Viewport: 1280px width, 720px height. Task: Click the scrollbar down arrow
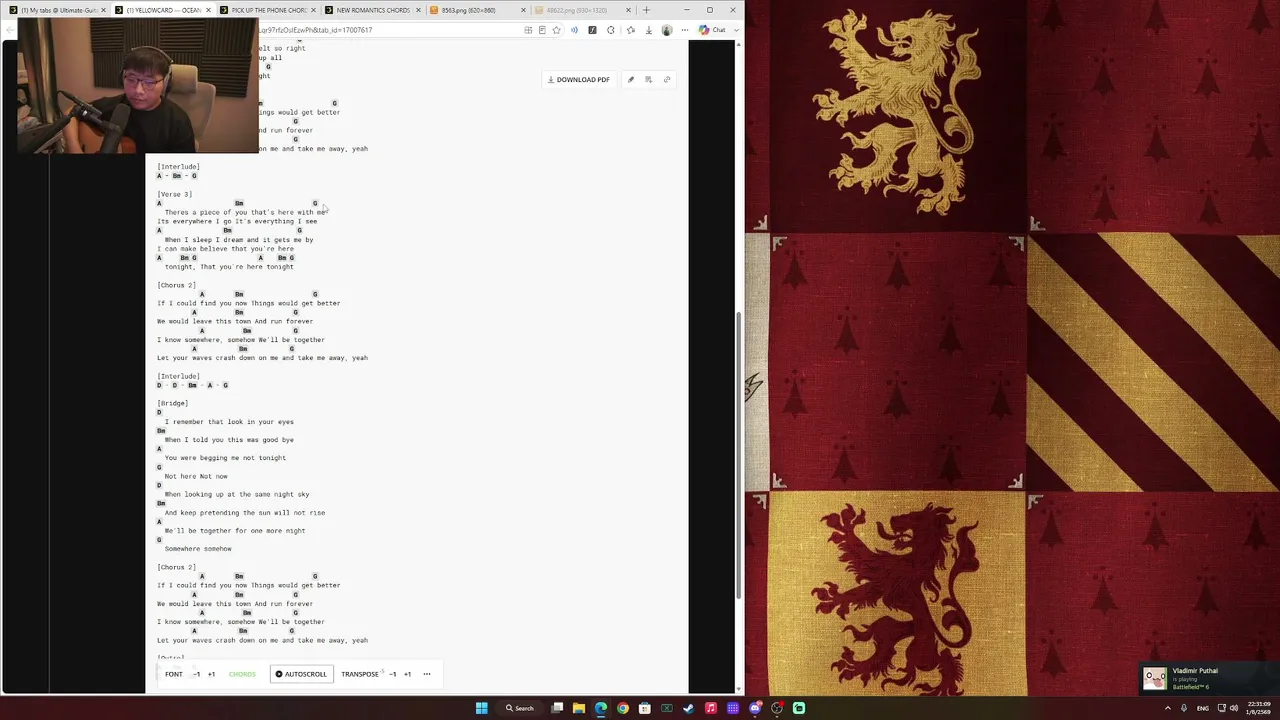740,690
